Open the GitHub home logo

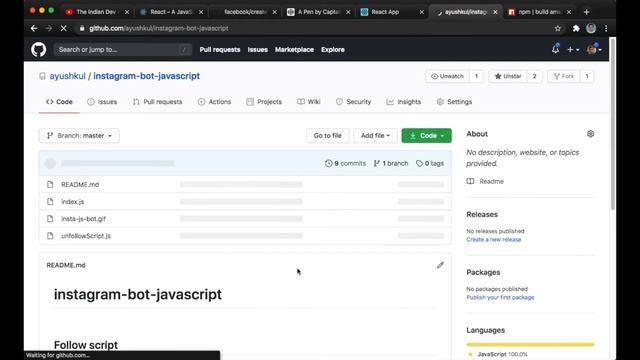coord(38,50)
